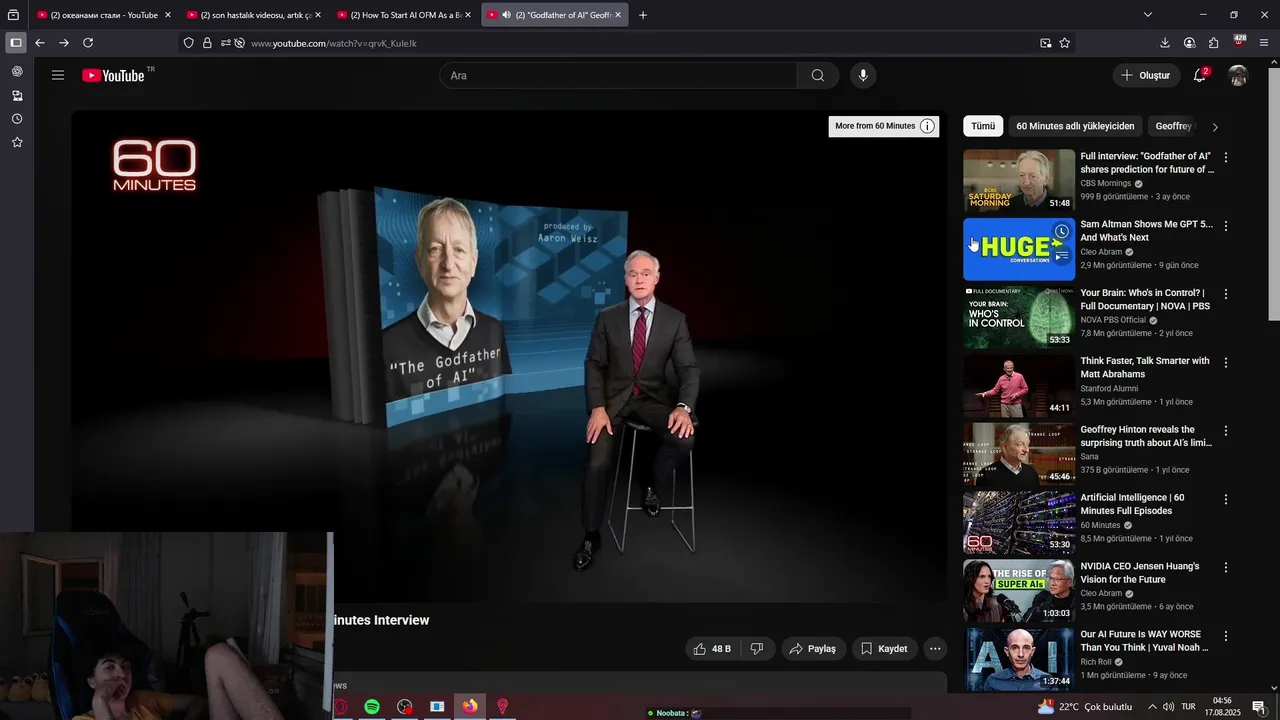Select the Tümü filter chip
Viewport: 1280px width, 720px height.
pos(983,126)
